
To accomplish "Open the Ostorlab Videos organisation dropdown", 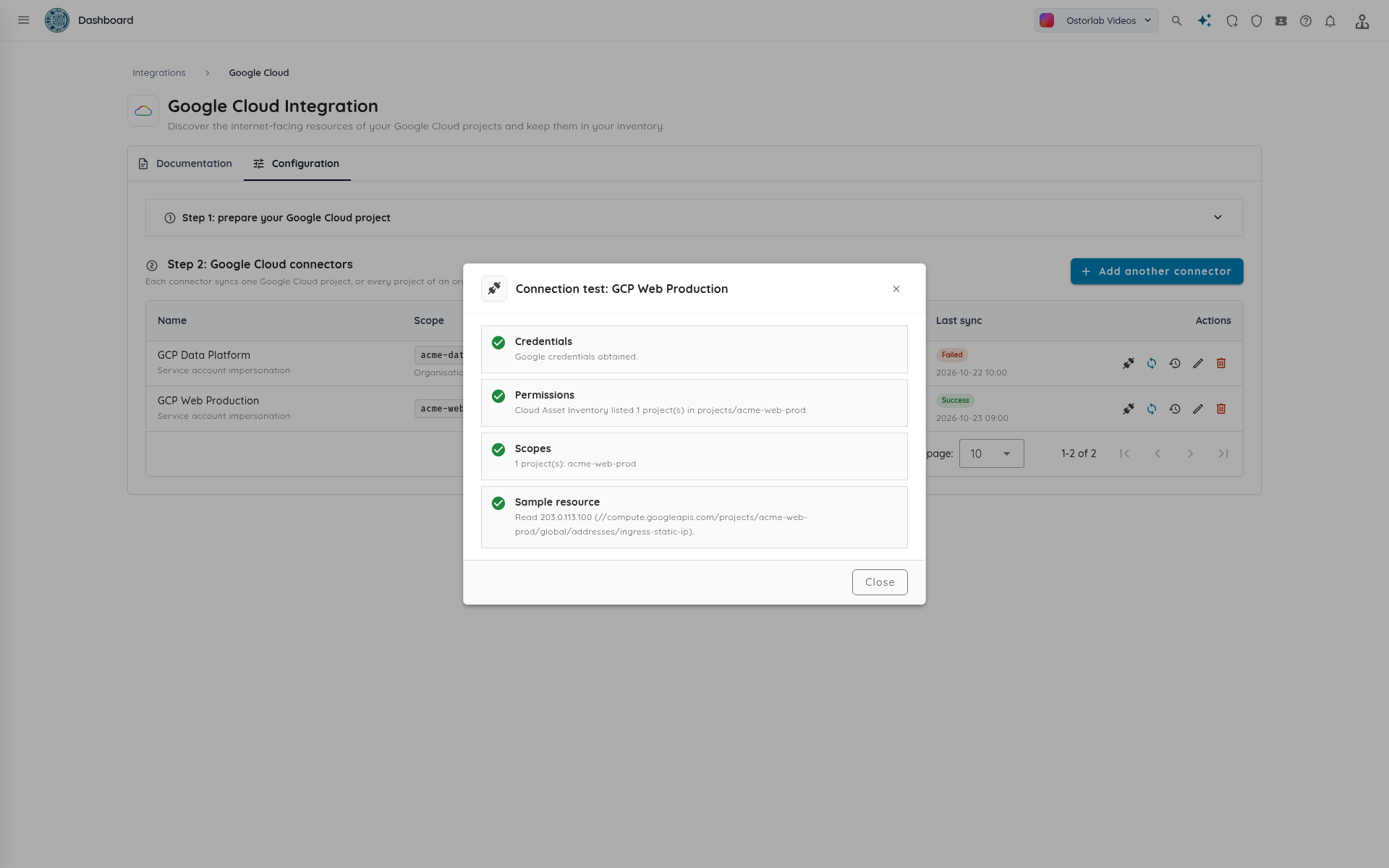I will click(x=1096, y=20).
